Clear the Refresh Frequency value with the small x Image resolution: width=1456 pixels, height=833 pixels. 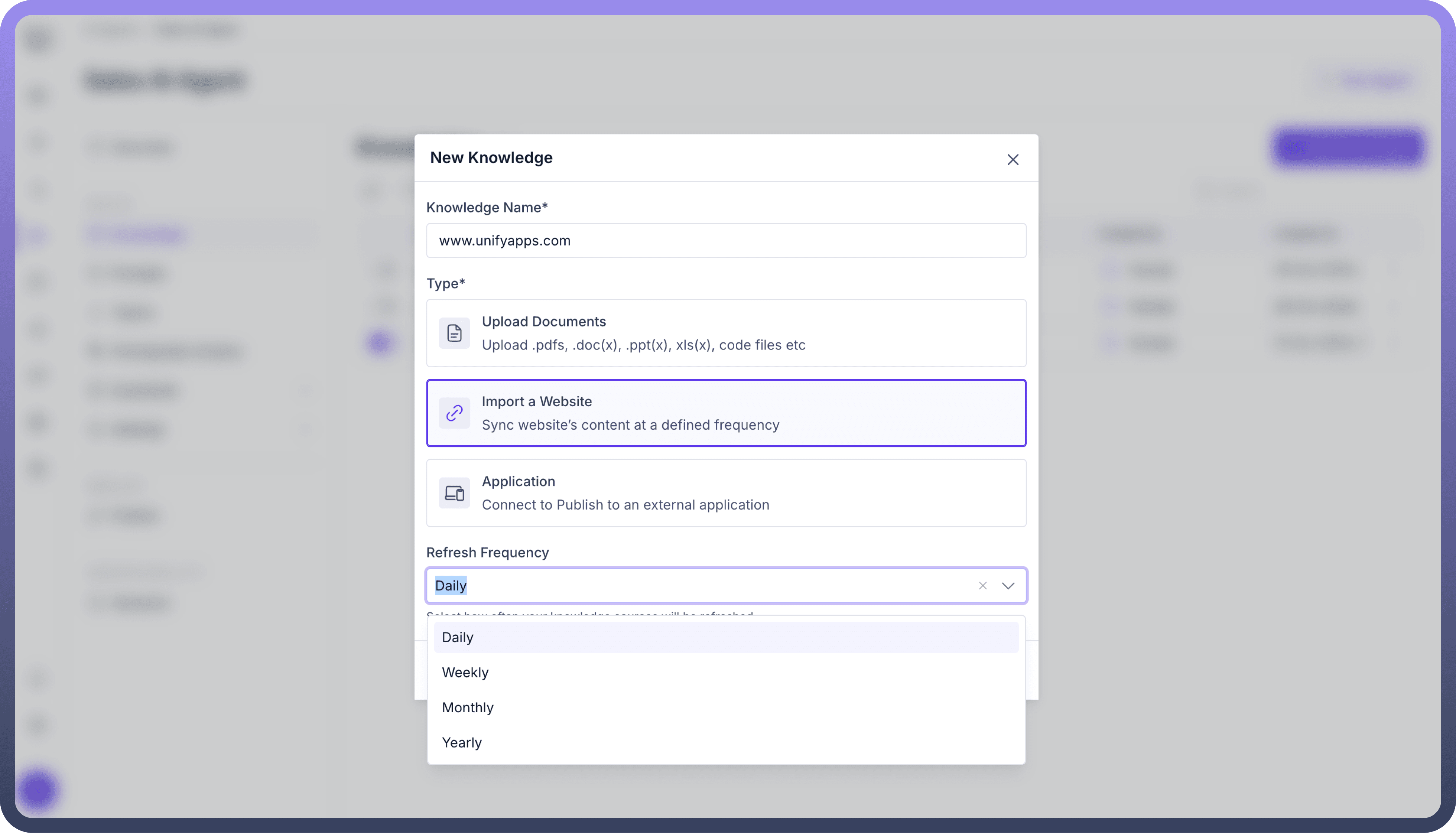tap(982, 586)
